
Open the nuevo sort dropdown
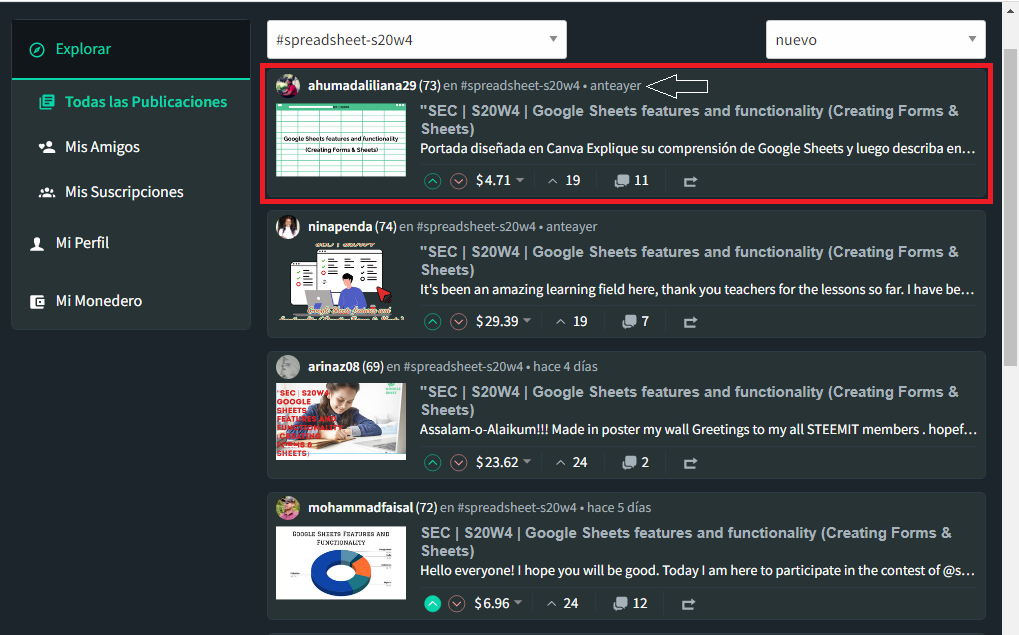click(x=875, y=40)
